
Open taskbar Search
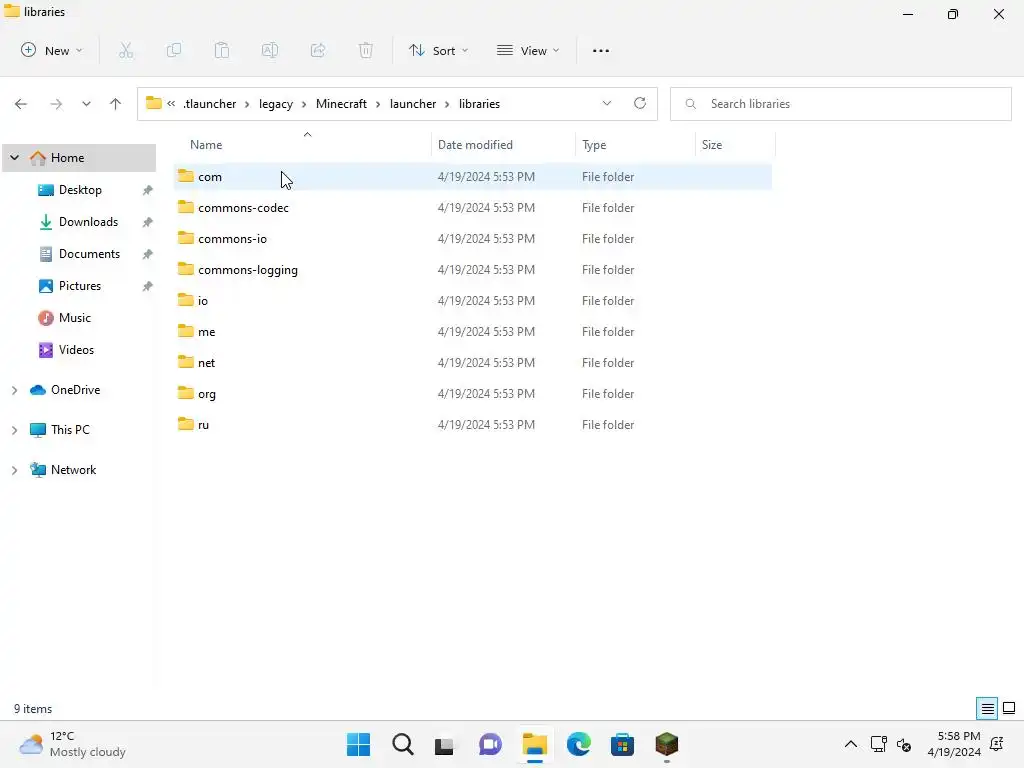click(403, 744)
